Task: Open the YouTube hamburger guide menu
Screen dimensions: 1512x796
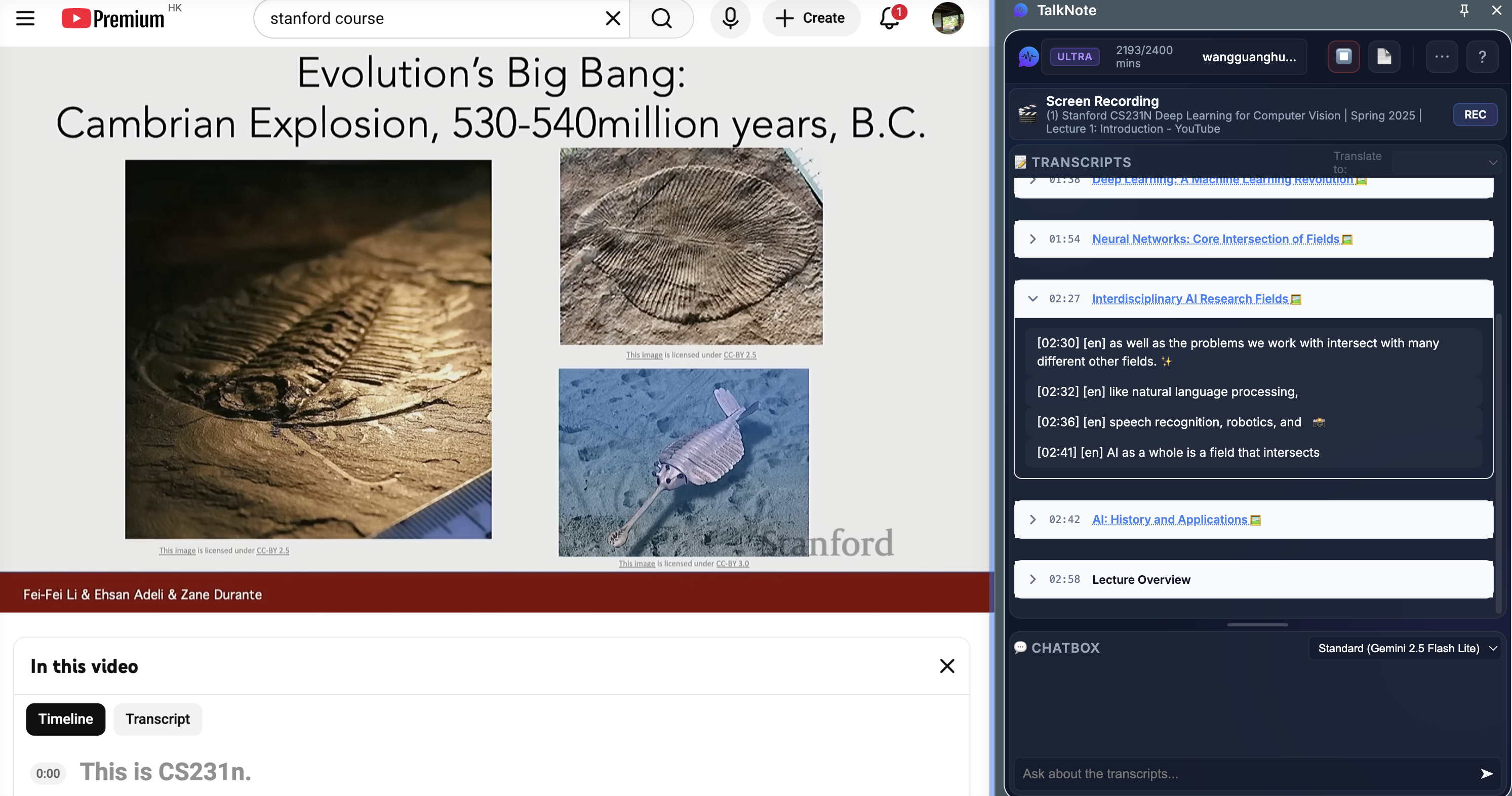Action: click(x=25, y=18)
